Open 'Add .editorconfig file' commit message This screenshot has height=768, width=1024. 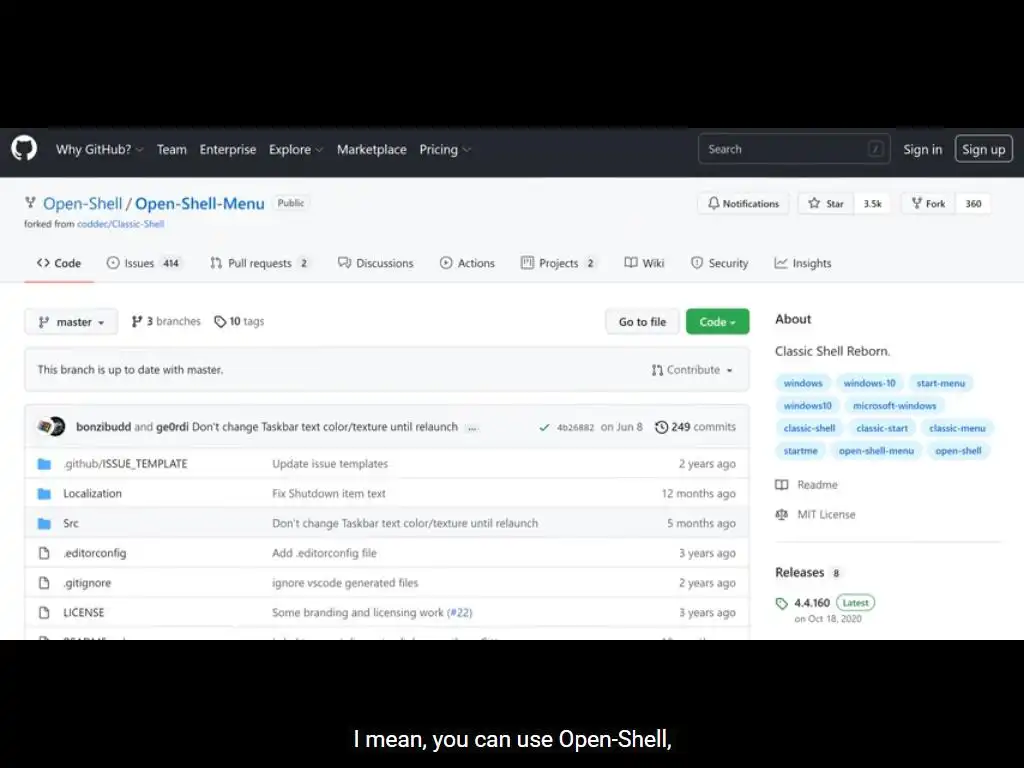pos(324,553)
